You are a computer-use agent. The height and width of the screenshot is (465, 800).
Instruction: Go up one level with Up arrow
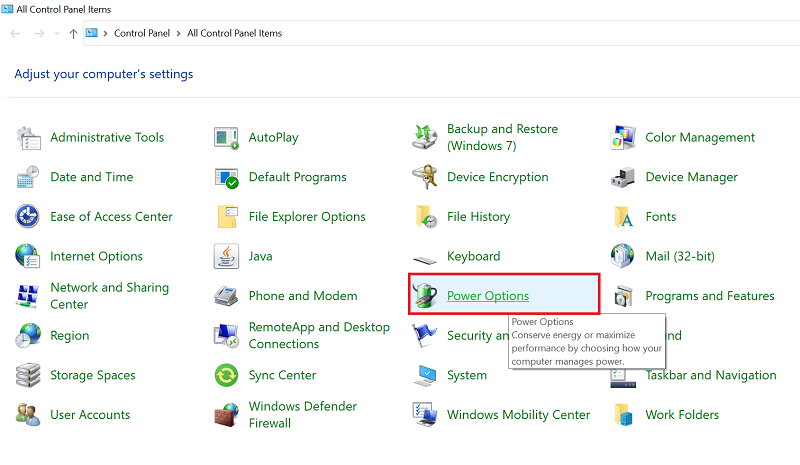pos(73,34)
